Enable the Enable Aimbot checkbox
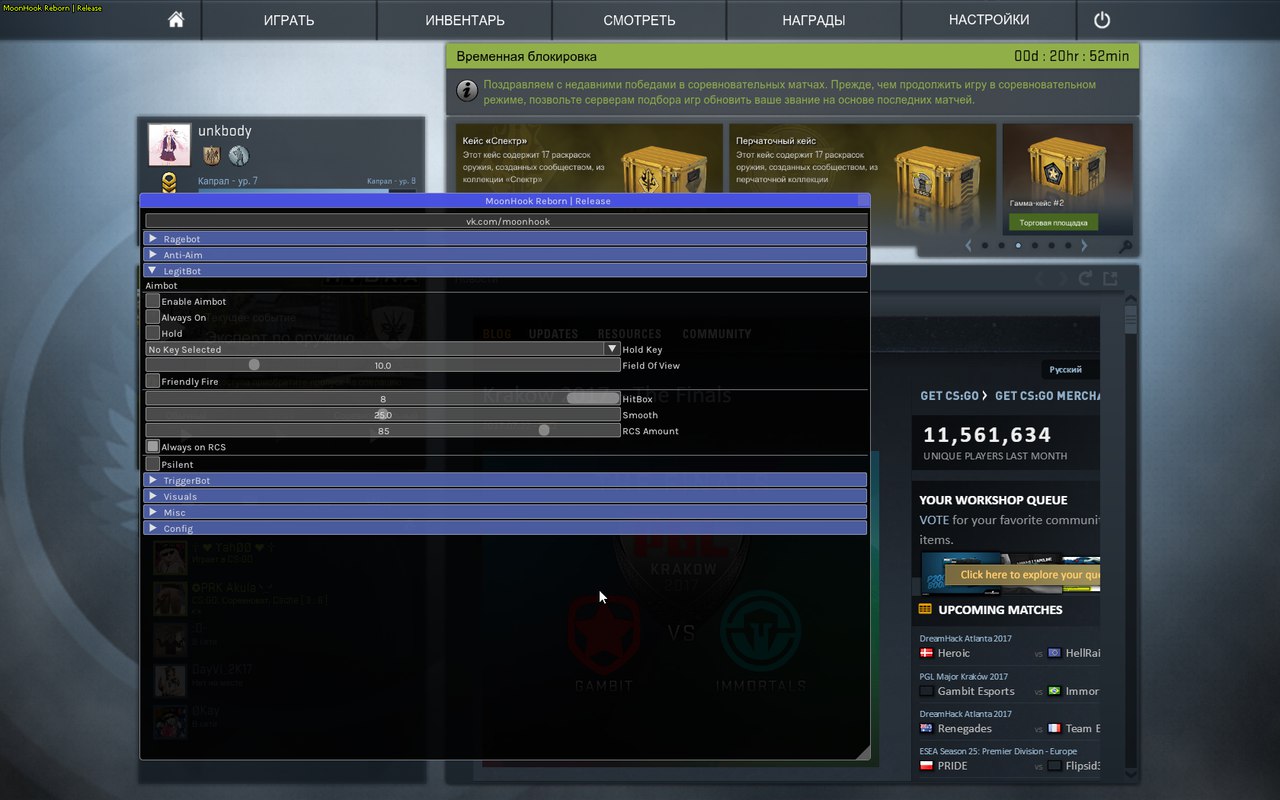 [153, 301]
